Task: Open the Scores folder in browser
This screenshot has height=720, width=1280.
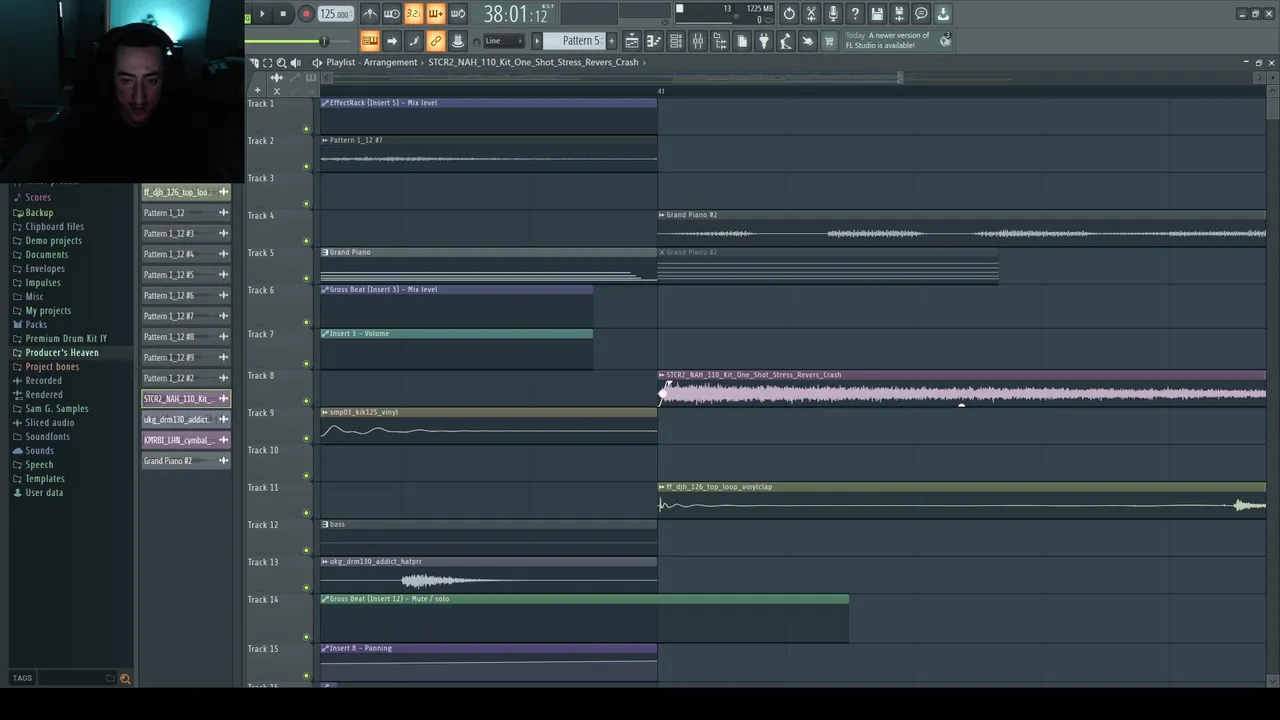Action: pos(38,198)
